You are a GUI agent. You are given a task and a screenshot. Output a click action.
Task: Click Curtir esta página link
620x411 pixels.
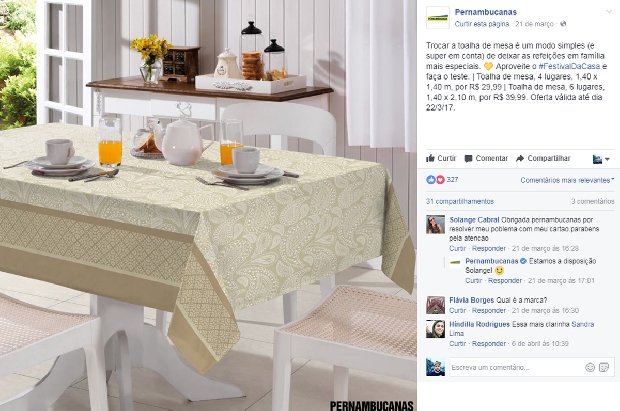[482, 24]
